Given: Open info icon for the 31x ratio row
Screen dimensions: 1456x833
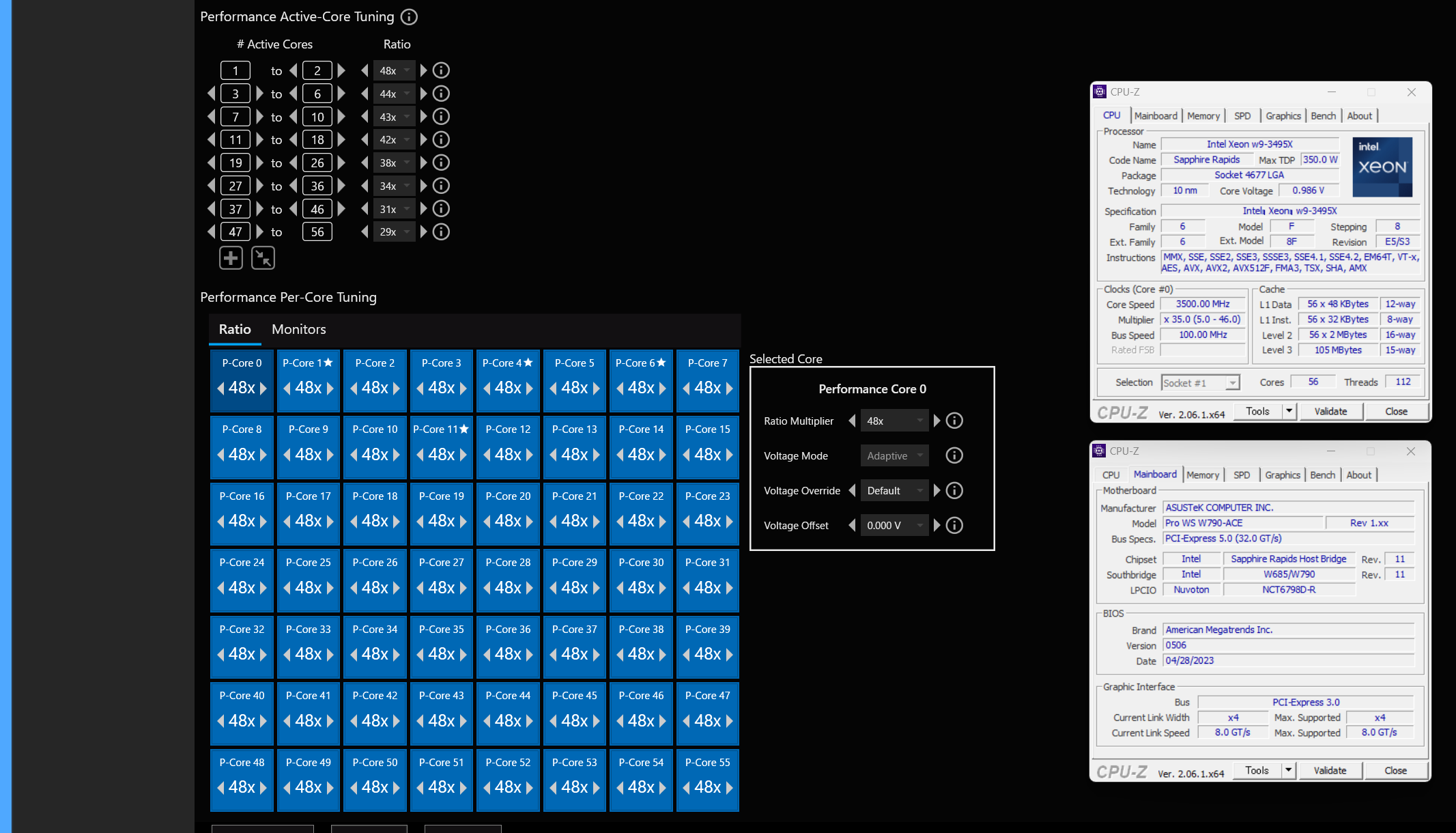Looking at the screenshot, I should (442, 209).
